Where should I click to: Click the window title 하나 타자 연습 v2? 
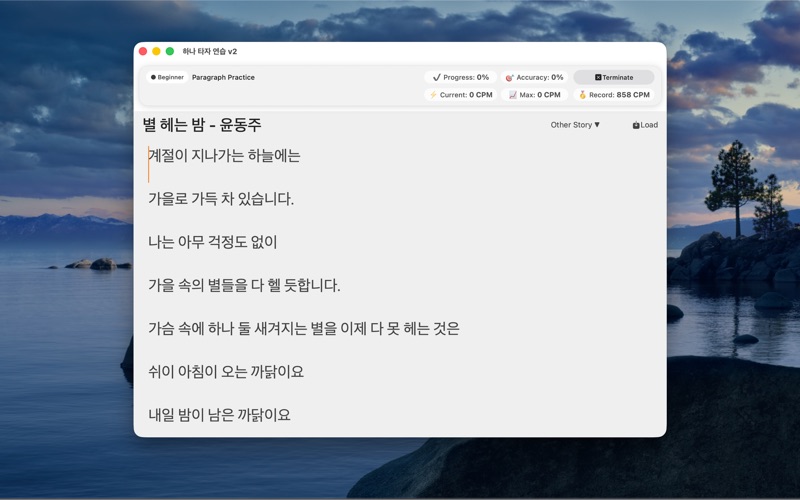coord(210,52)
